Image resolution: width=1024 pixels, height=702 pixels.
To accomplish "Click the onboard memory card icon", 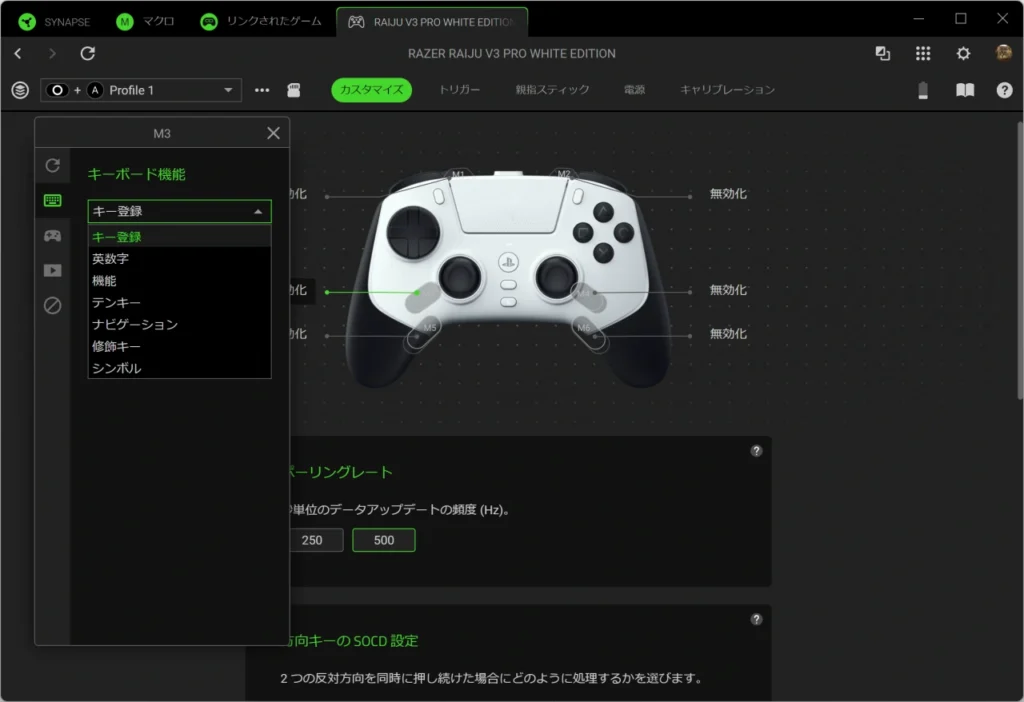I will [294, 90].
